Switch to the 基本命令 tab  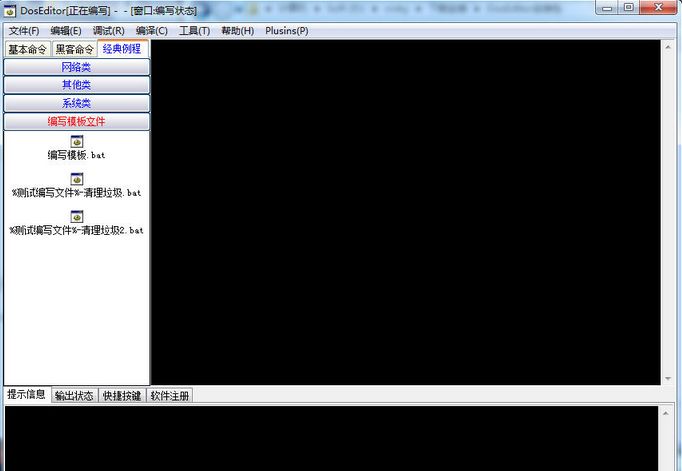[27, 49]
